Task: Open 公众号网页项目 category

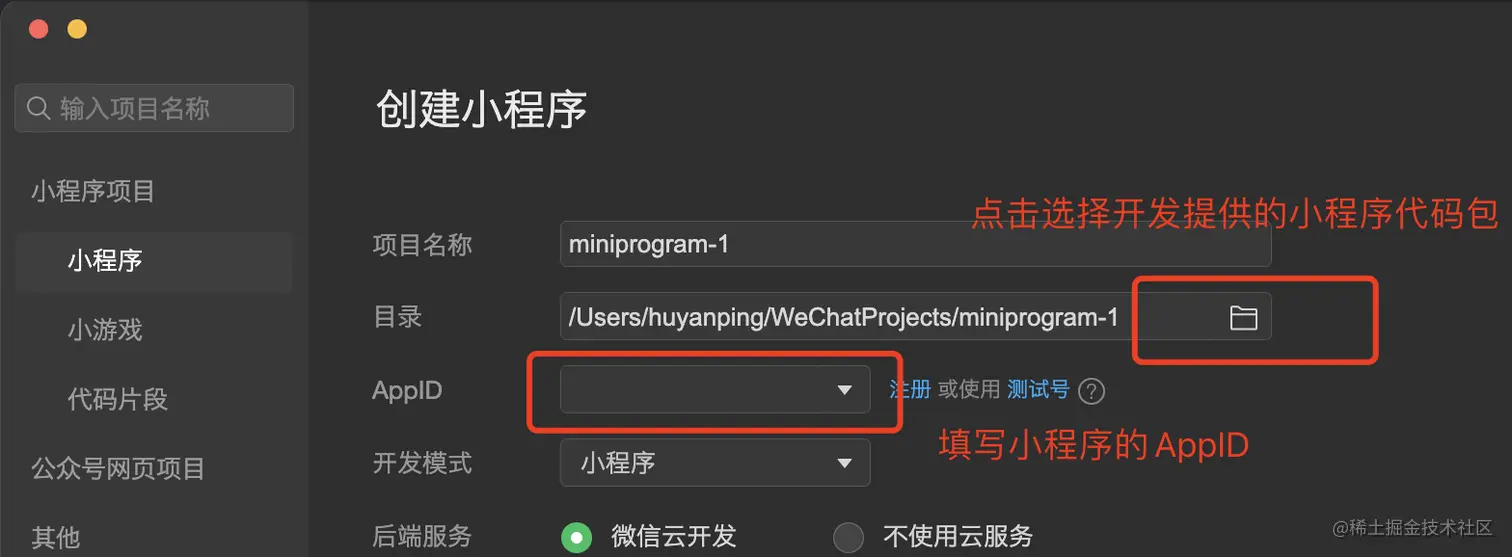Action: click(118, 468)
